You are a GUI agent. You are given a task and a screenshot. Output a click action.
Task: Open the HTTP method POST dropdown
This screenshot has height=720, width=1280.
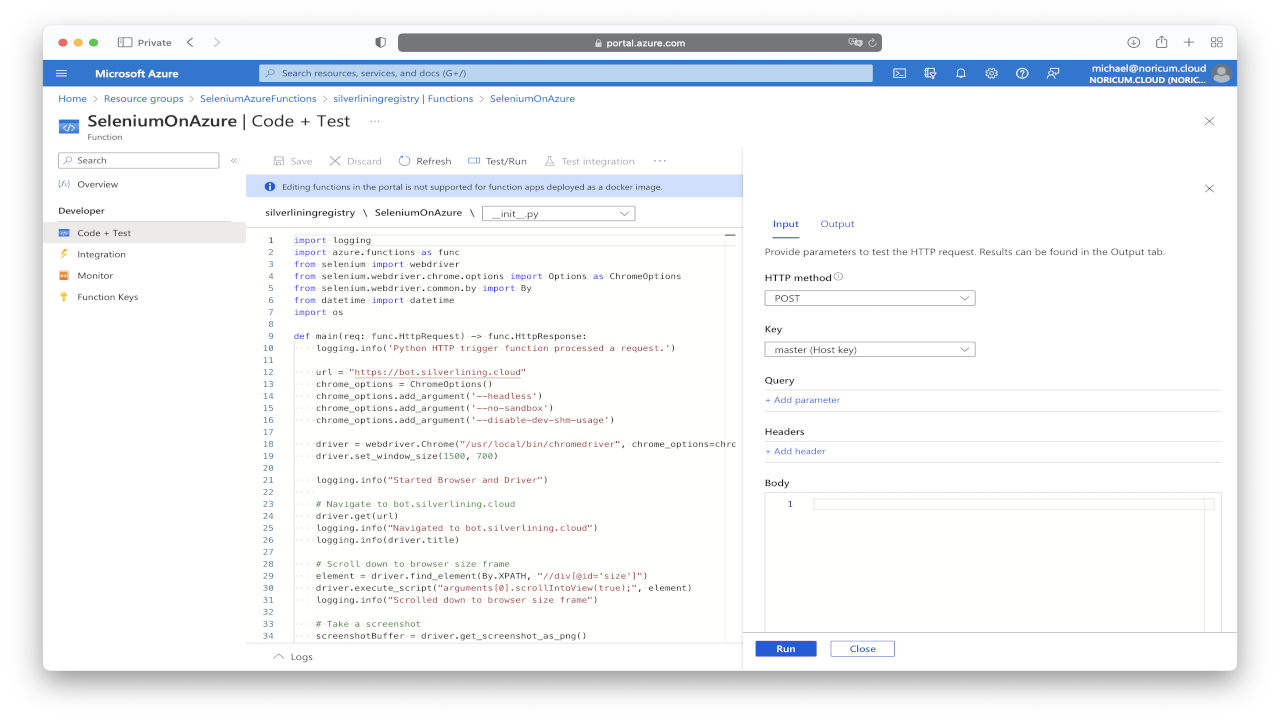coord(870,298)
